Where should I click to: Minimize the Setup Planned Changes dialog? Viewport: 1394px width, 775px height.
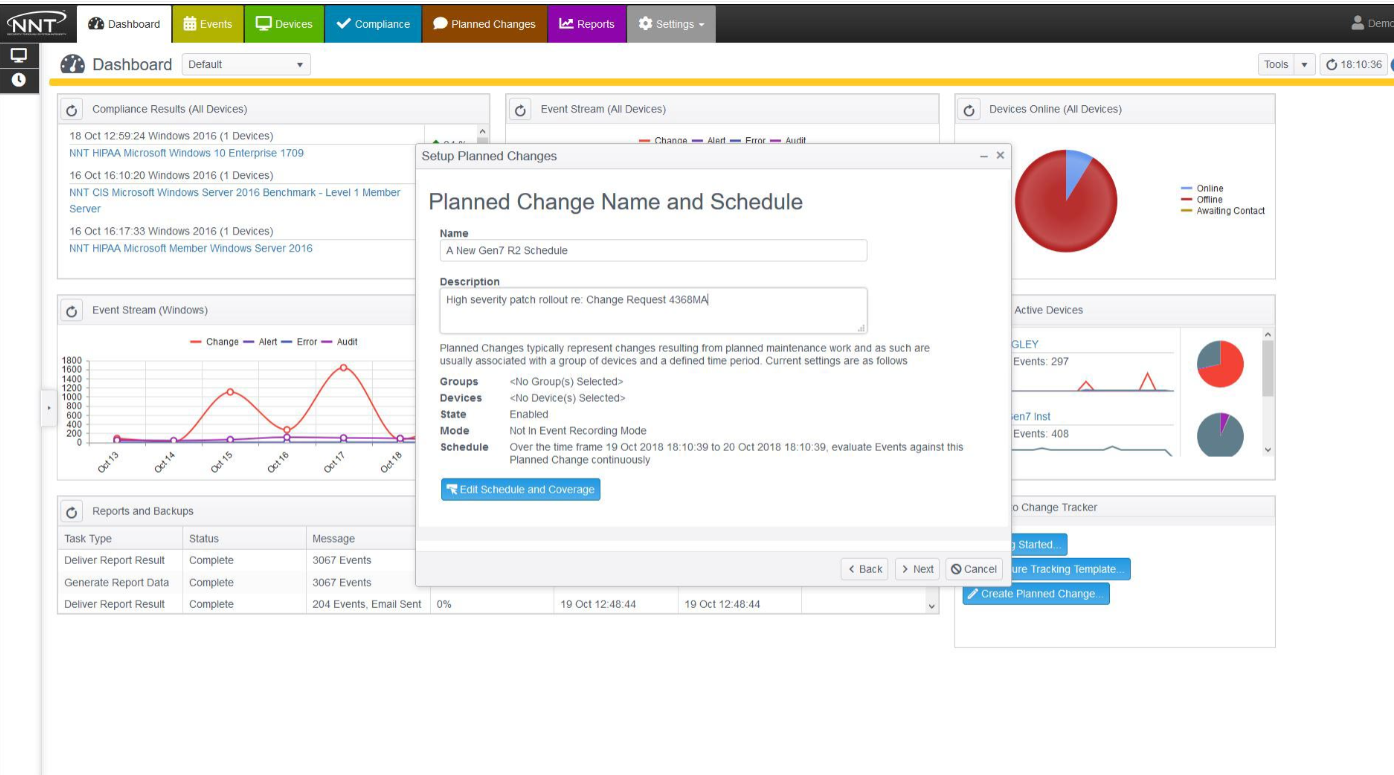[984, 156]
